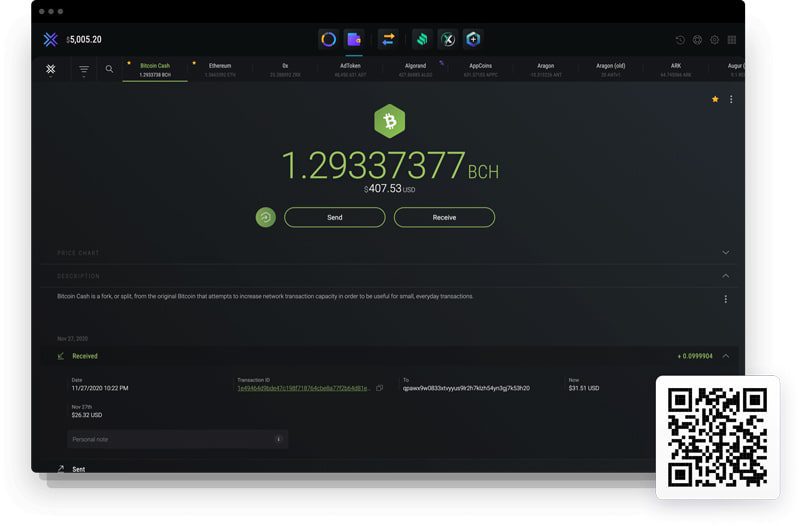The image size is (800, 526).
Task: Click the Bitcoin Cash hexagon logo
Action: [390, 121]
